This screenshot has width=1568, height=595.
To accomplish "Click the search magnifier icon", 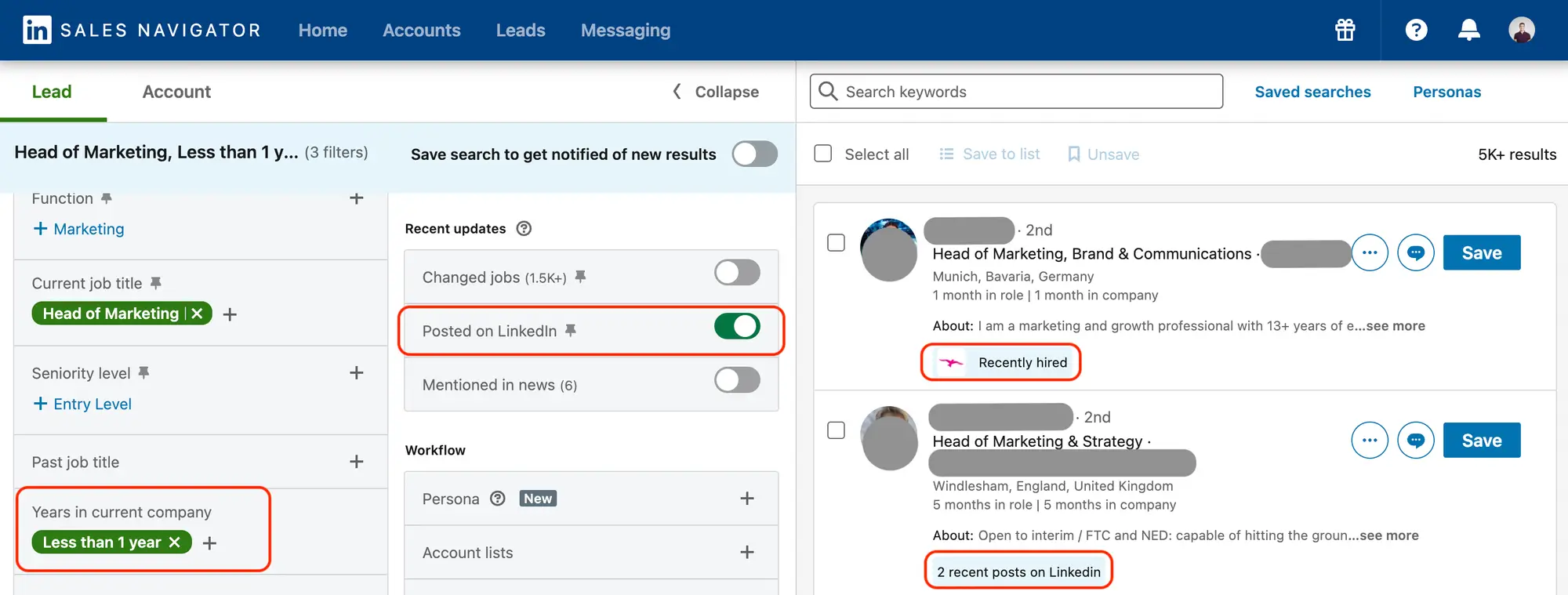I will pos(828,91).
